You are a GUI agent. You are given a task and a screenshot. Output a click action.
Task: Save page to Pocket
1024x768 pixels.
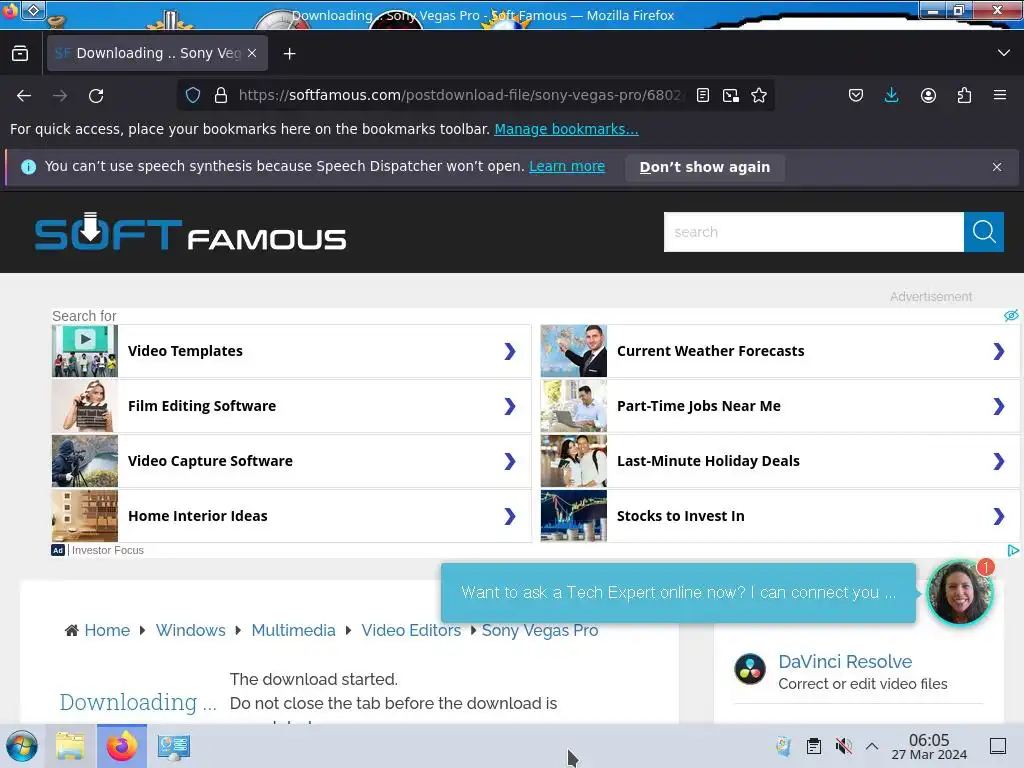(x=856, y=95)
